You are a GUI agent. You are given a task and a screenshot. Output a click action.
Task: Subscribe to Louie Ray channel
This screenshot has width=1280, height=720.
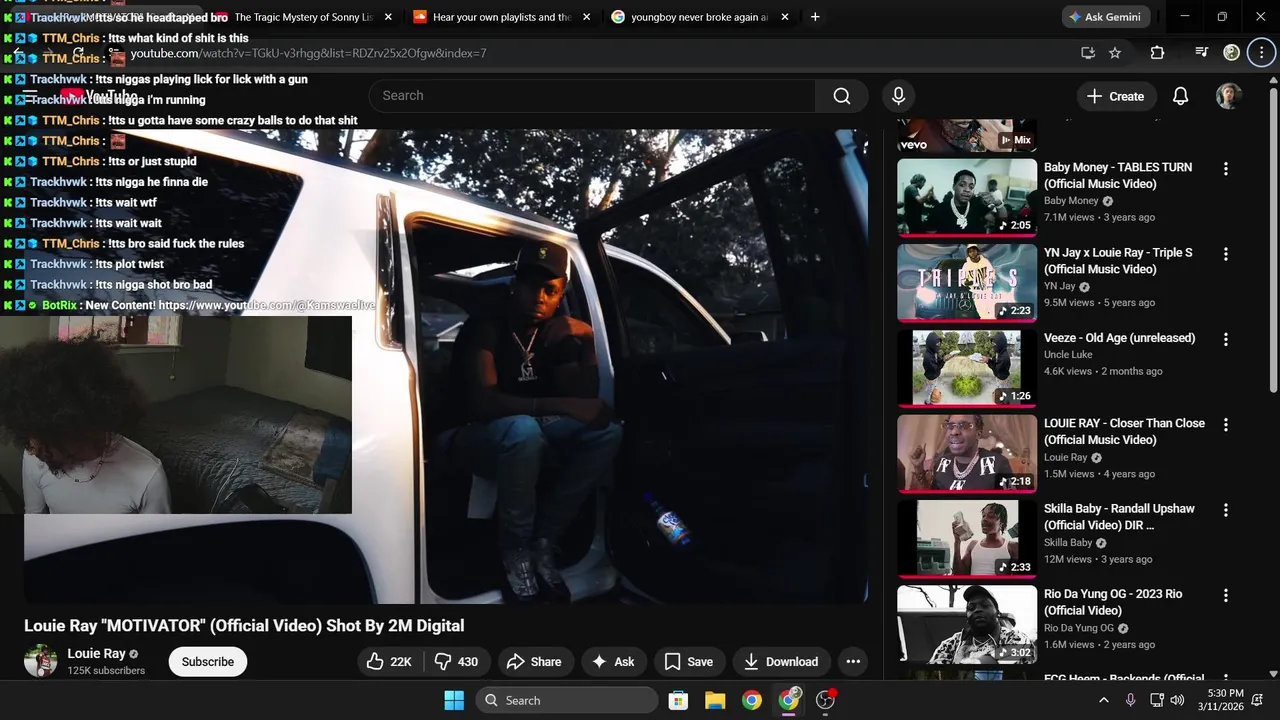pos(208,662)
